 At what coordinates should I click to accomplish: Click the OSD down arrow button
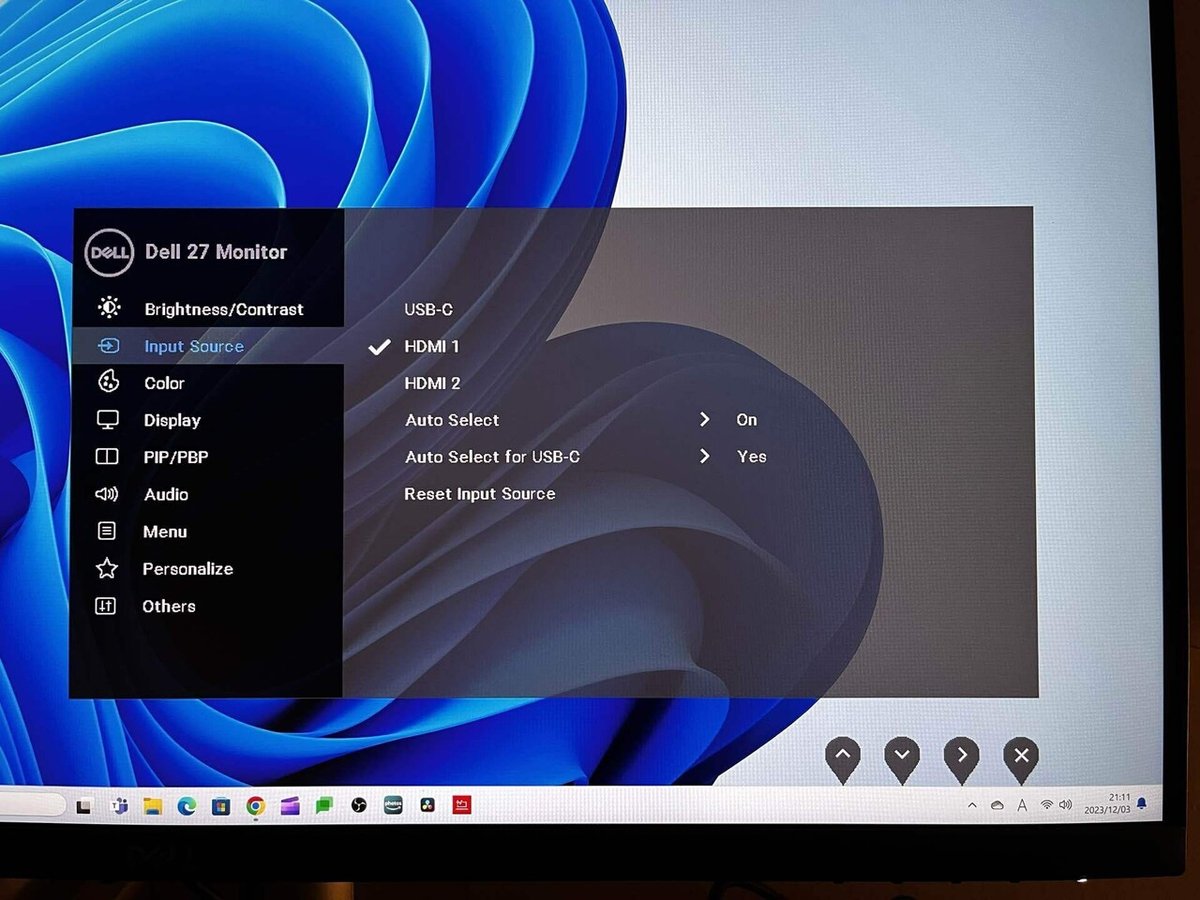click(x=901, y=759)
